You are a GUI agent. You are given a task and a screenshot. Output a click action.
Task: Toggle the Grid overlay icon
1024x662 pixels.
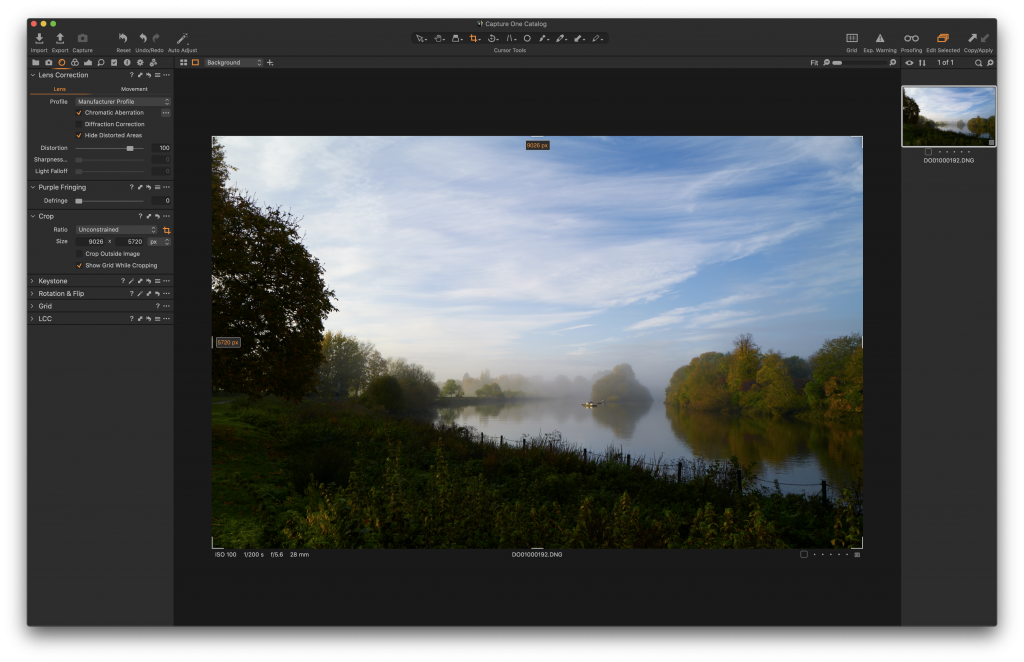(852, 38)
